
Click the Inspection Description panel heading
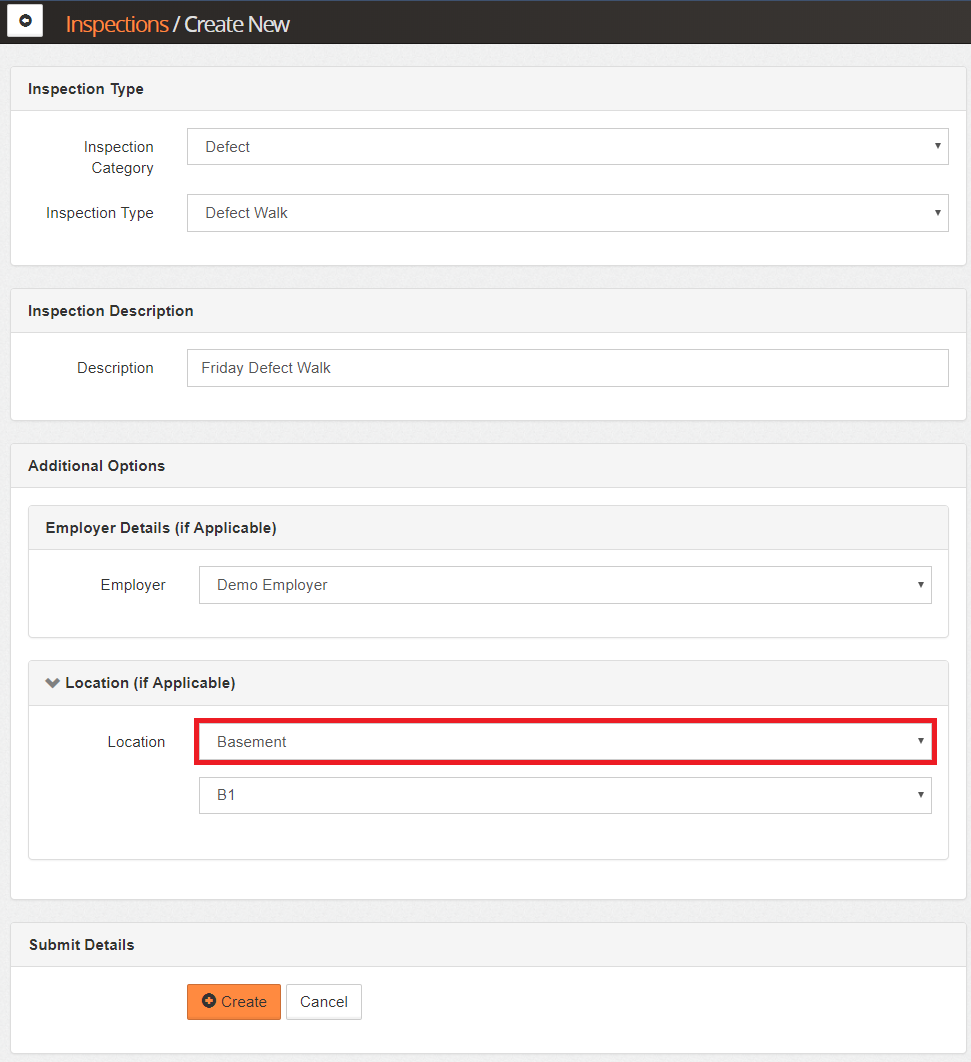[x=110, y=311]
